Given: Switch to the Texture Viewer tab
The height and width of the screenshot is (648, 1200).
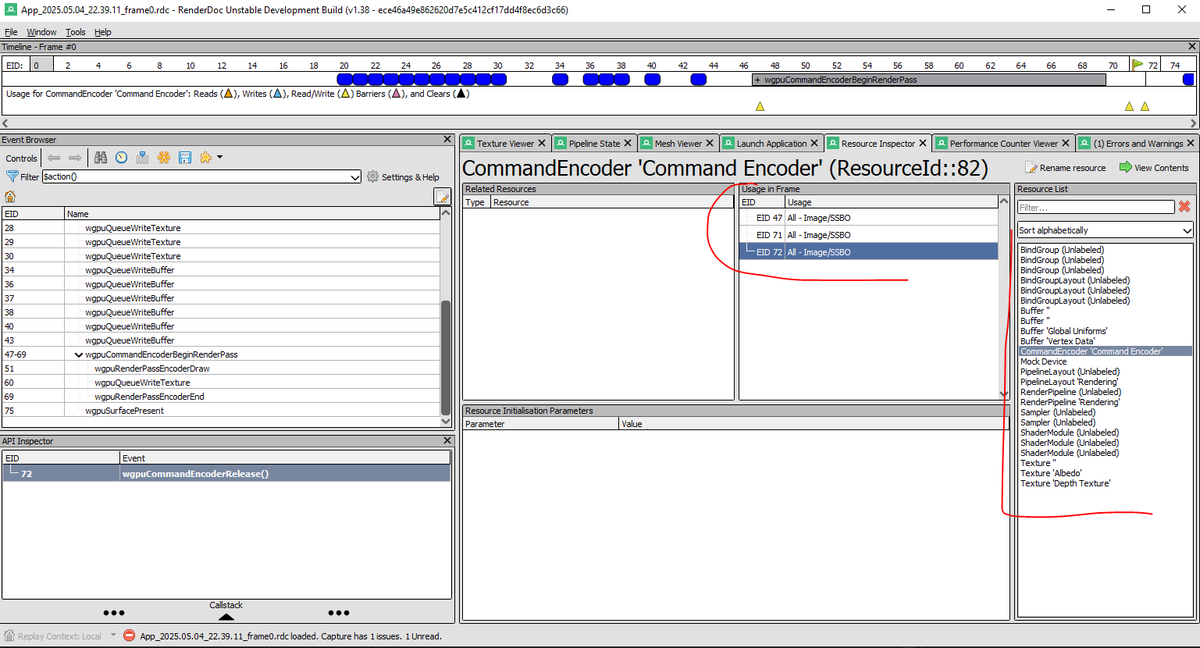Looking at the screenshot, I should tap(505, 144).
